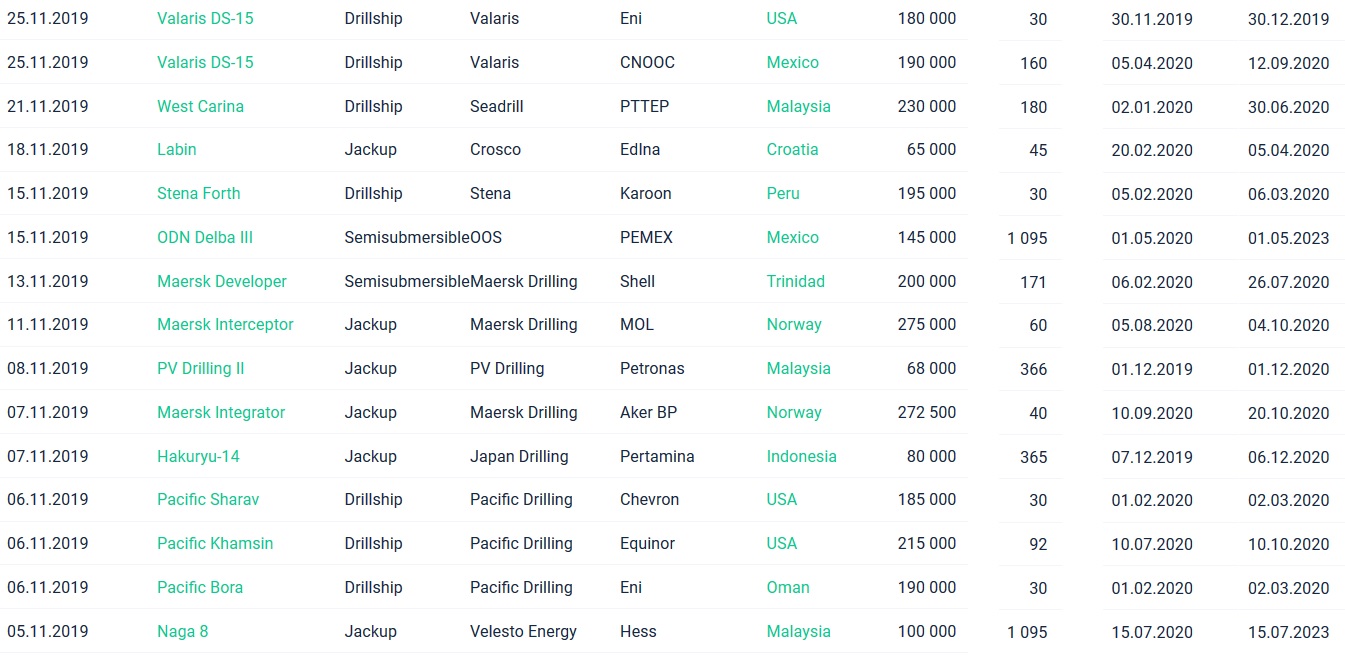Select the ODN Delba III link
This screenshot has width=1345, height=655.
pos(204,237)
